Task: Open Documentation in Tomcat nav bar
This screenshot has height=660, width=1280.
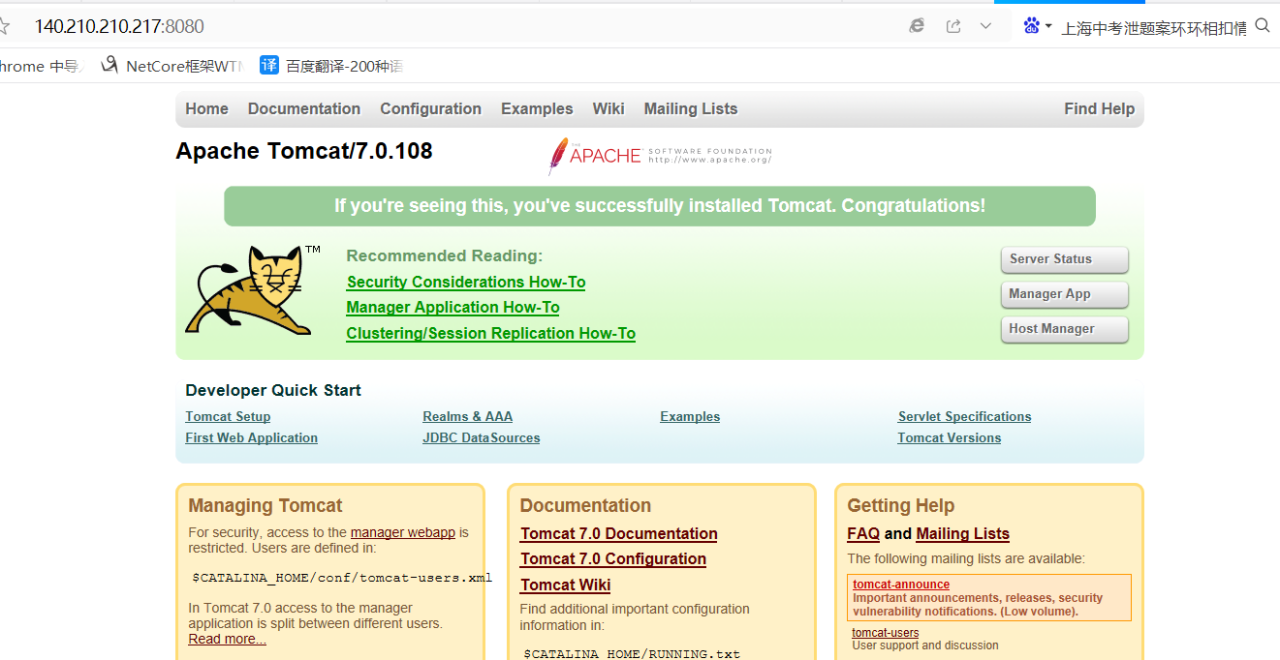Action: (304, 109)
